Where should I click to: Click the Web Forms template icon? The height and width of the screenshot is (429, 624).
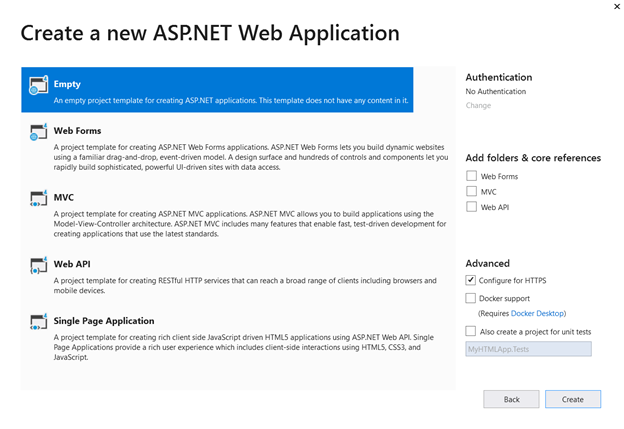(39, 132)
